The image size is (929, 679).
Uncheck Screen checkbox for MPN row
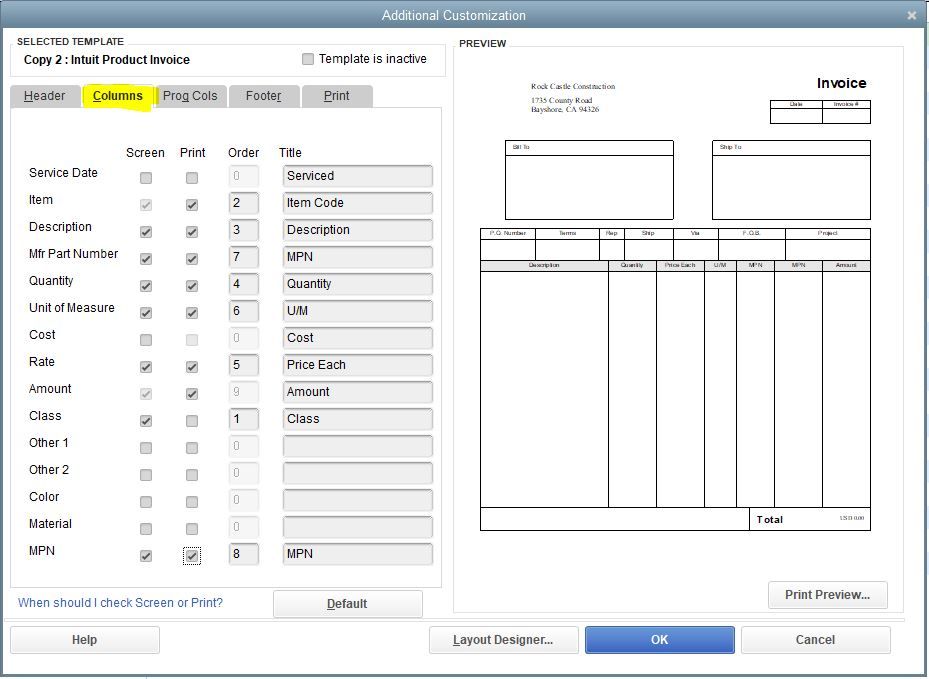point(146,556)
